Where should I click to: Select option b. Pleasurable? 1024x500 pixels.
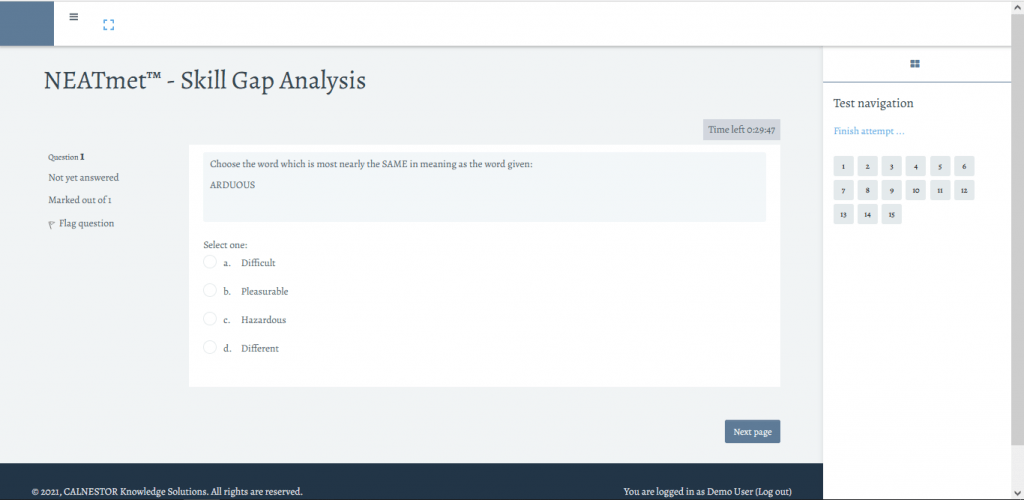coord(210,290)
